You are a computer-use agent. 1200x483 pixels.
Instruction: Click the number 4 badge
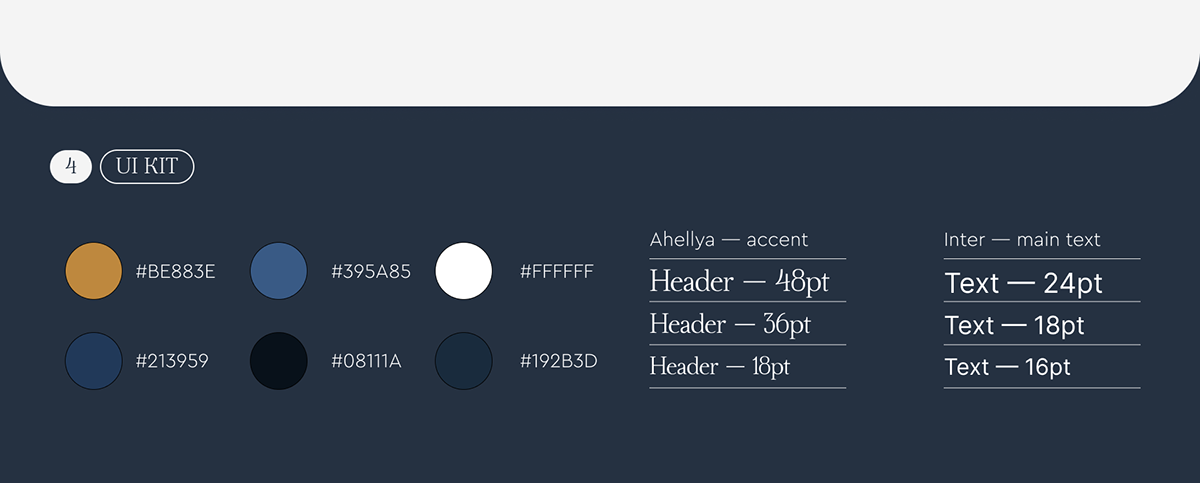[x=71, y=167]
